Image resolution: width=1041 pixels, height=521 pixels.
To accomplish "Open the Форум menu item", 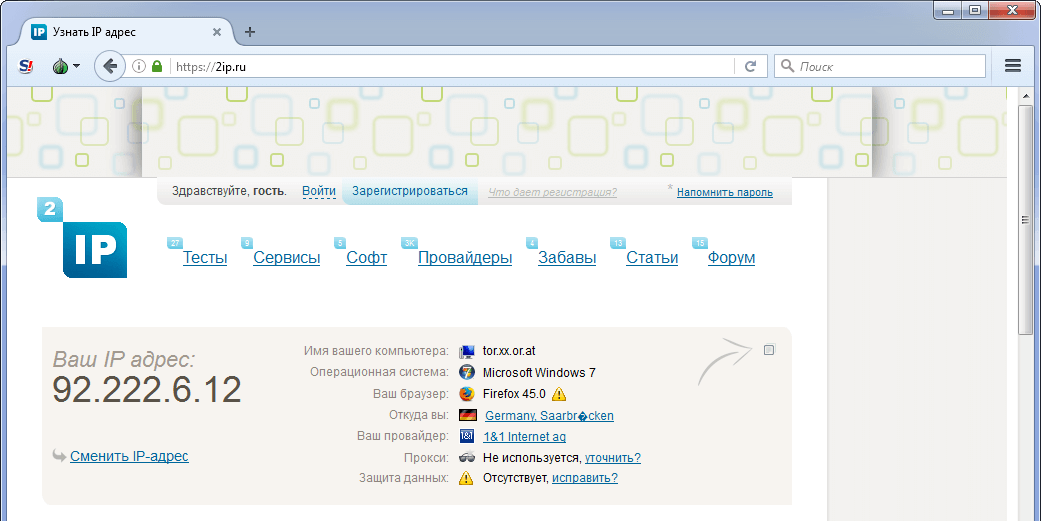I will 731,258.
